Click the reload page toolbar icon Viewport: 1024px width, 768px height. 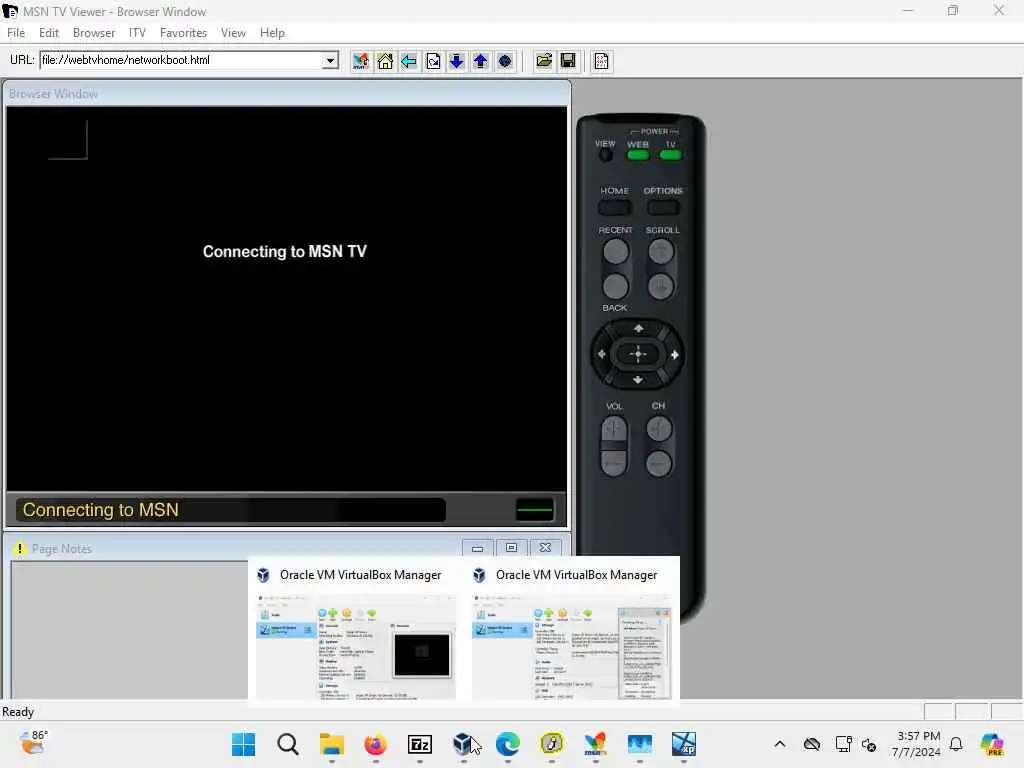click(433, 61)
